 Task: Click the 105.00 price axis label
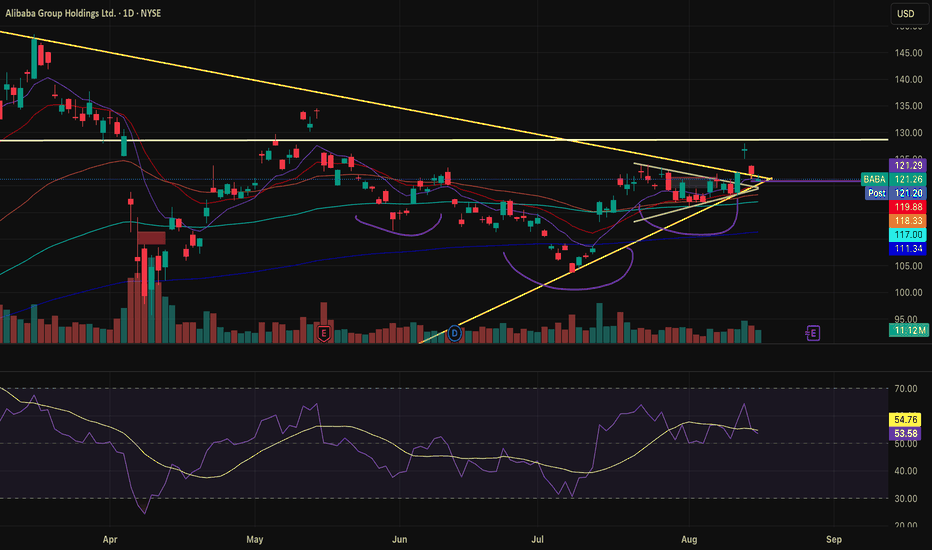[x=908, y=266]
